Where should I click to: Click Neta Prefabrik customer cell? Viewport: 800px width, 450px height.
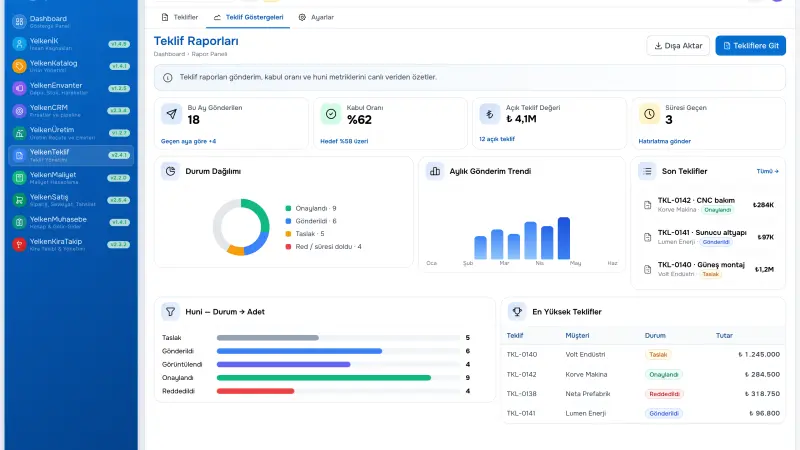point(588,394)
